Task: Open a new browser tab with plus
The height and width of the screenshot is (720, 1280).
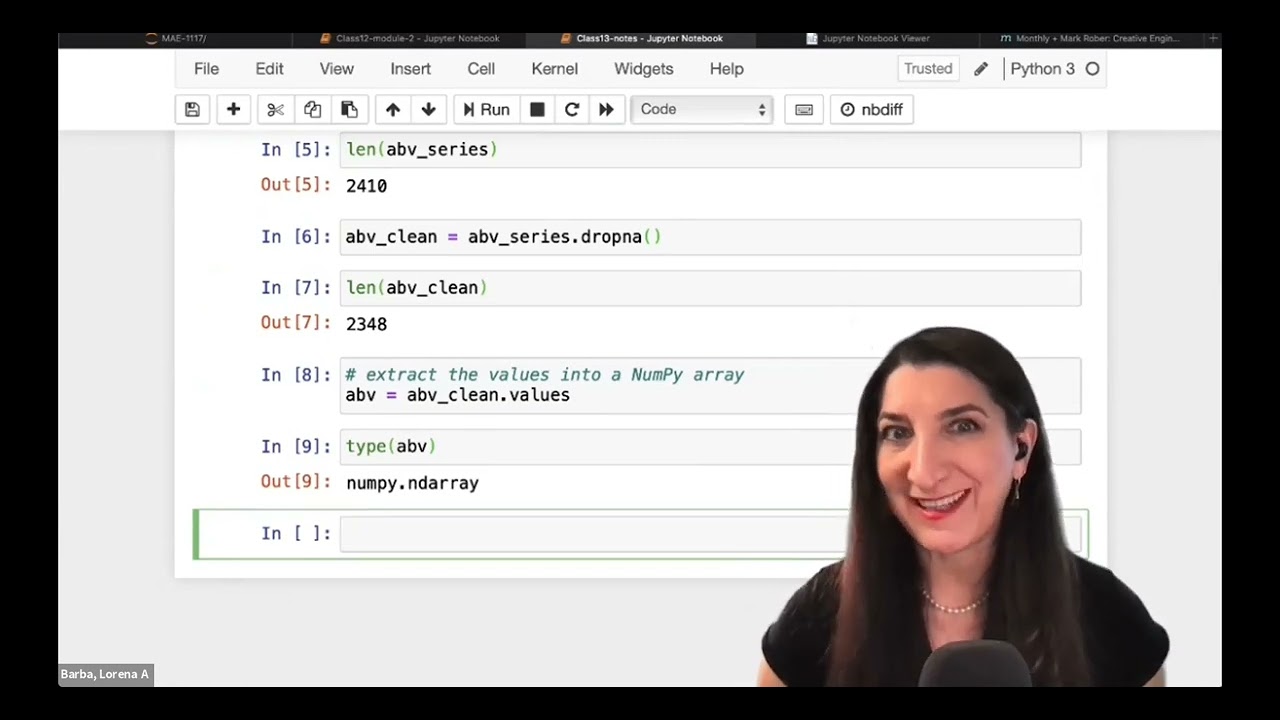Action: coord(1213,38)
